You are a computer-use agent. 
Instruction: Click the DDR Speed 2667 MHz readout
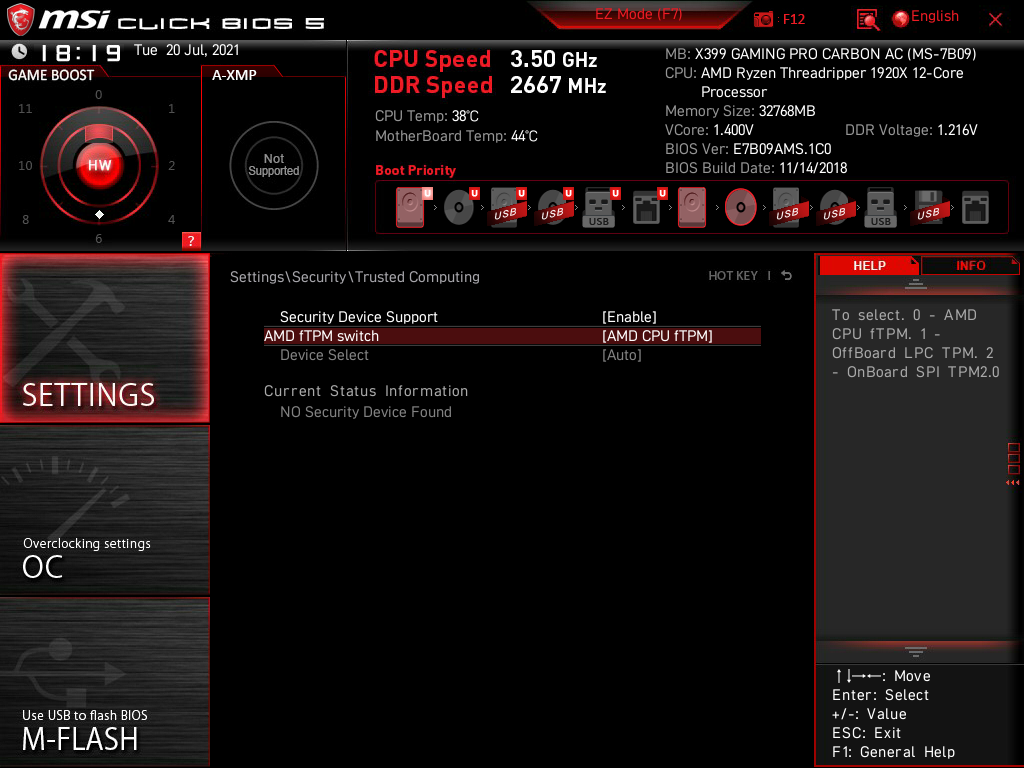point(490,86)
